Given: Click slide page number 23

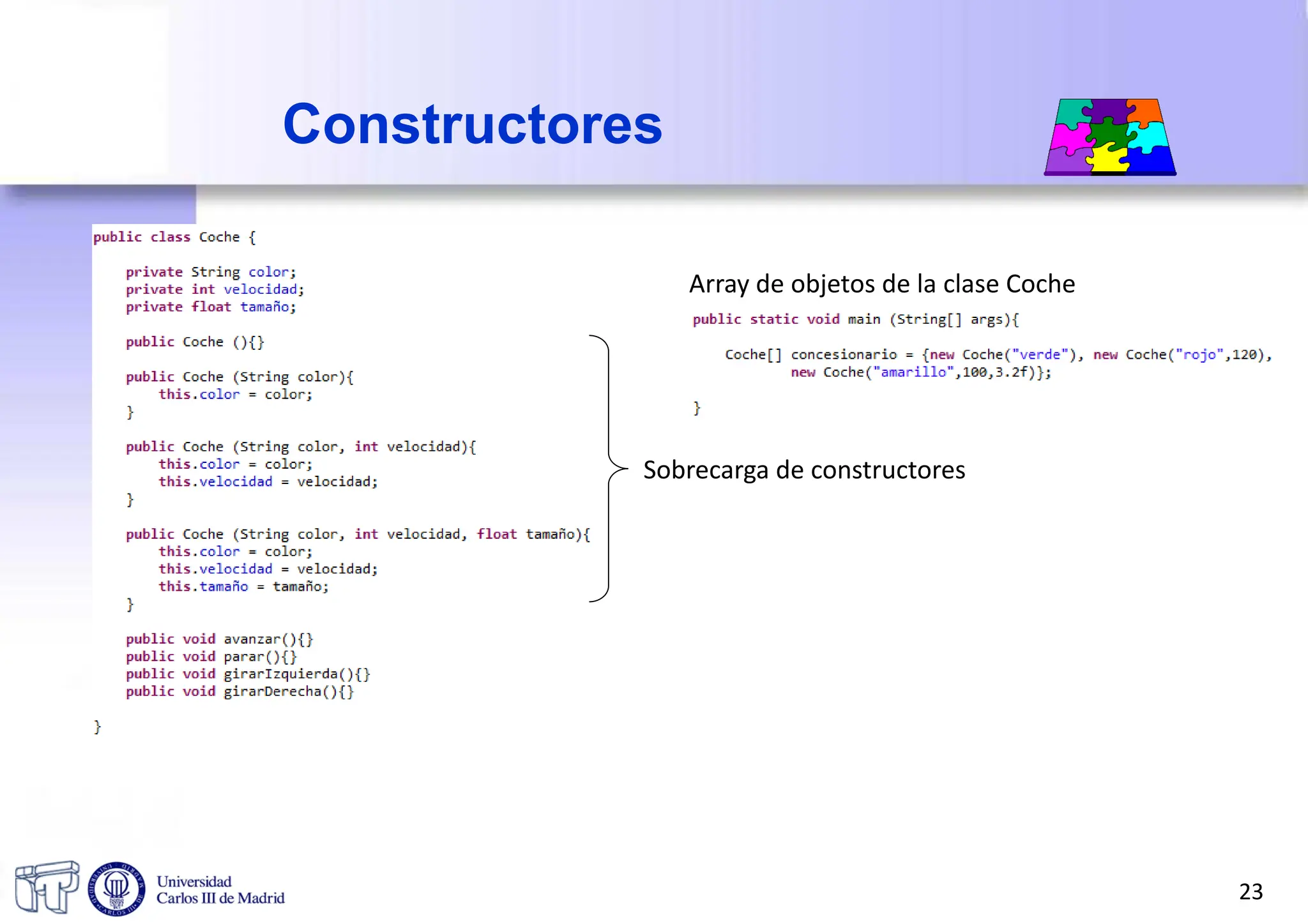Looking at the screenshot, I should coord(1251,891).
